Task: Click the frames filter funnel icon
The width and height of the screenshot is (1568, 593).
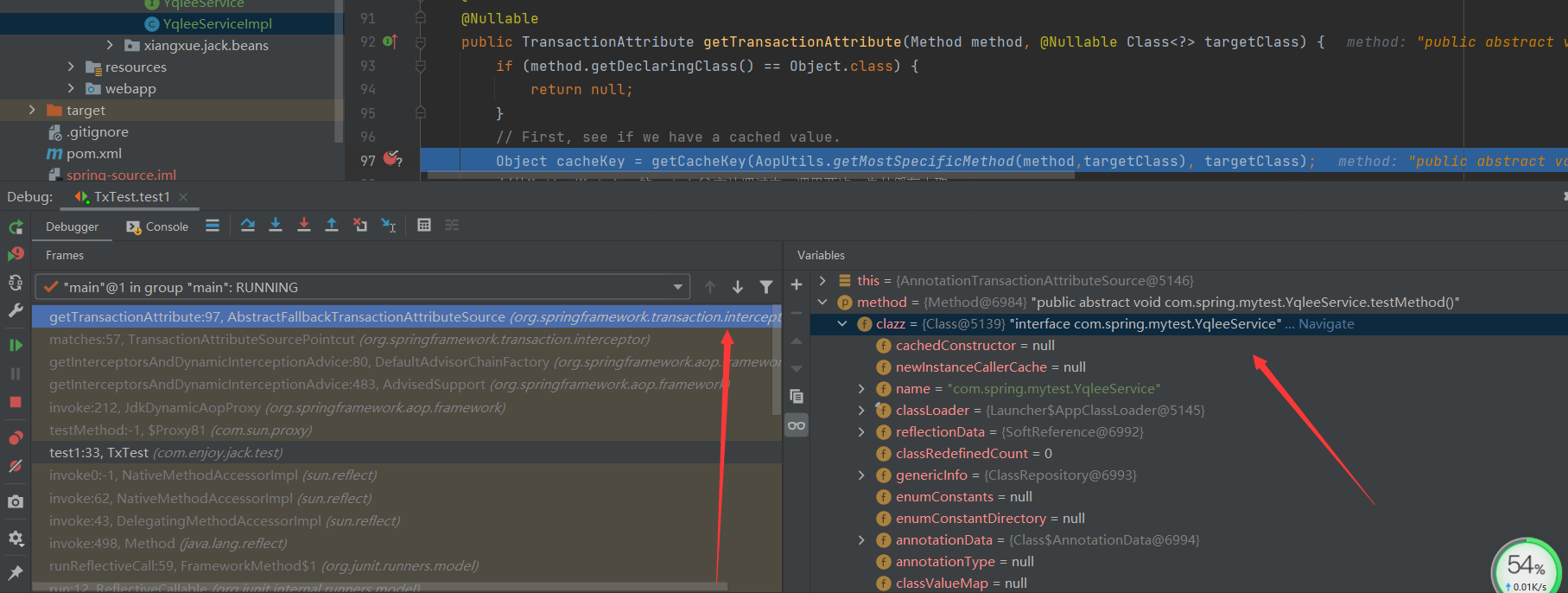Action: (766, 287)
